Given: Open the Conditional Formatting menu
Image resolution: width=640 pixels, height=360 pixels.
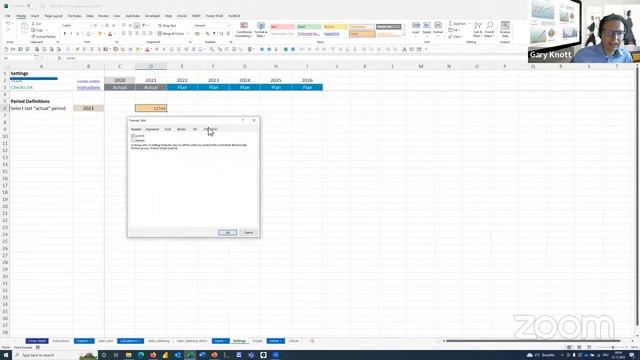Looking at the screenshot, I should coord(244,30).
